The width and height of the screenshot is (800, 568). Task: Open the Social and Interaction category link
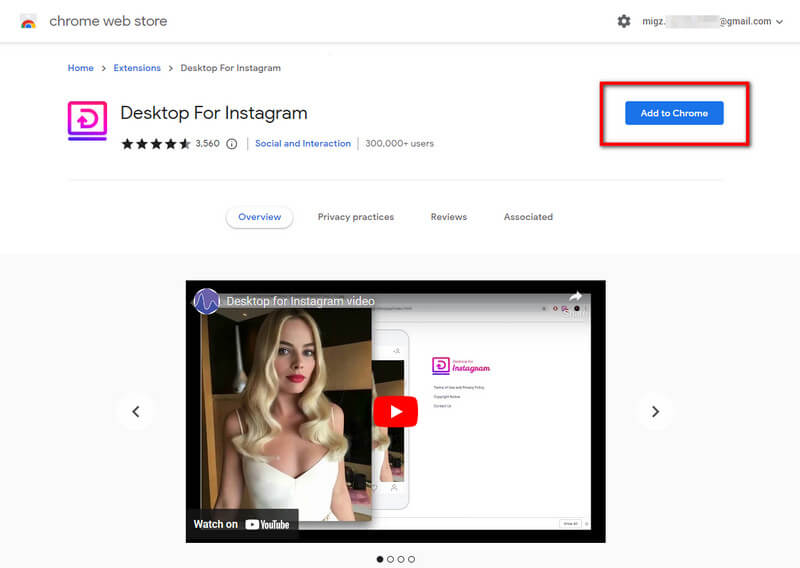pyautogui.click(x=303, y=143)
